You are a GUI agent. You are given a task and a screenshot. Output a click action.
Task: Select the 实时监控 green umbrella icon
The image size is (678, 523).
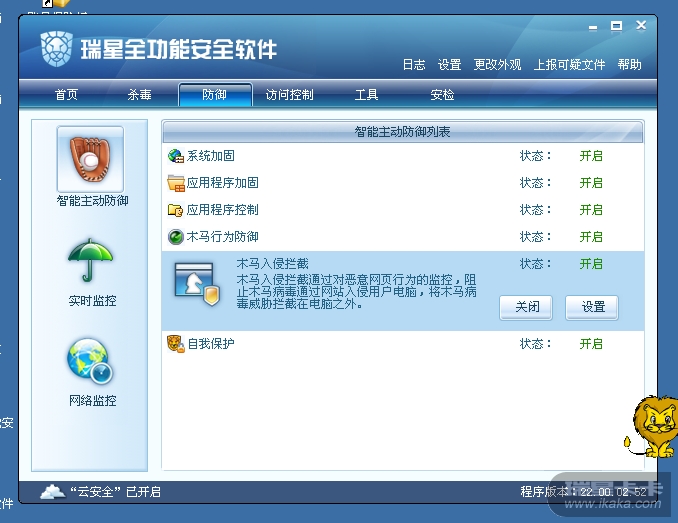[90, 261]
